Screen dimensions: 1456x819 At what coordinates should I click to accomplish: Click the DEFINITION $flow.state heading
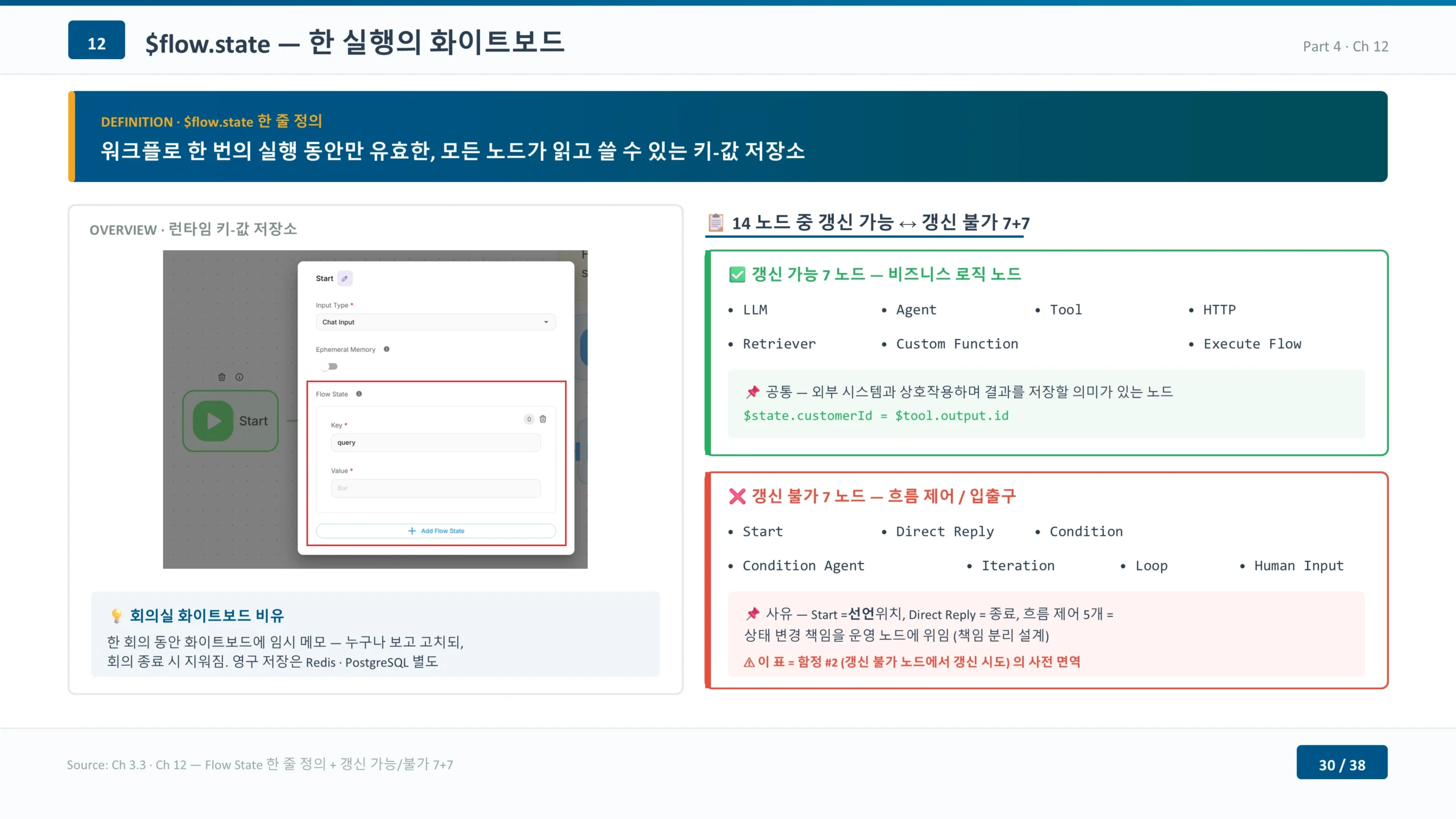pos(212,121)
